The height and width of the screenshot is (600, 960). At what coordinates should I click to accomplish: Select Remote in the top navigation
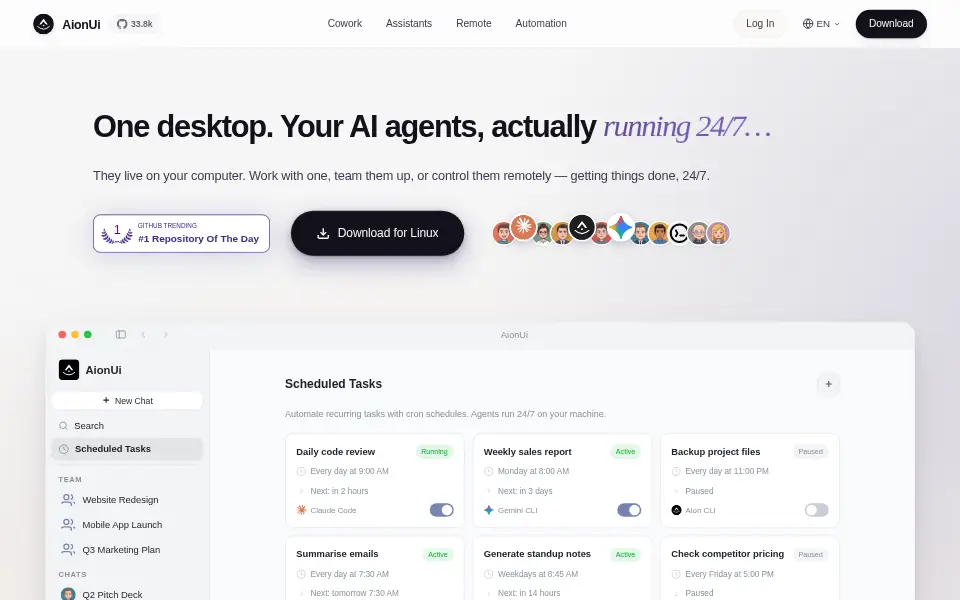[473, 23]
